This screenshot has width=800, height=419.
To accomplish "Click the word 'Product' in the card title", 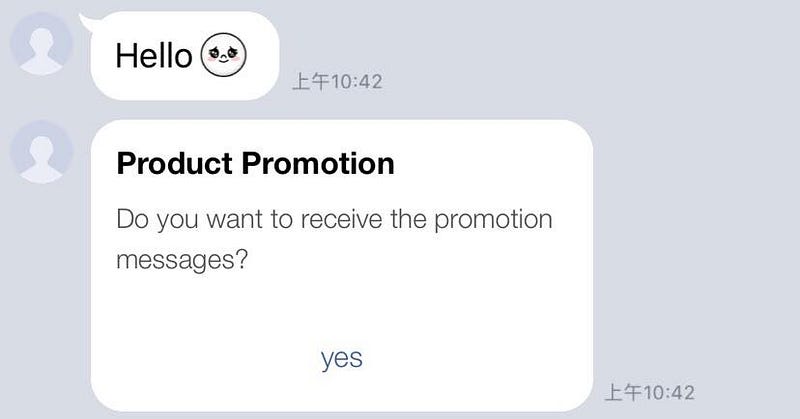I will point(175,163).
